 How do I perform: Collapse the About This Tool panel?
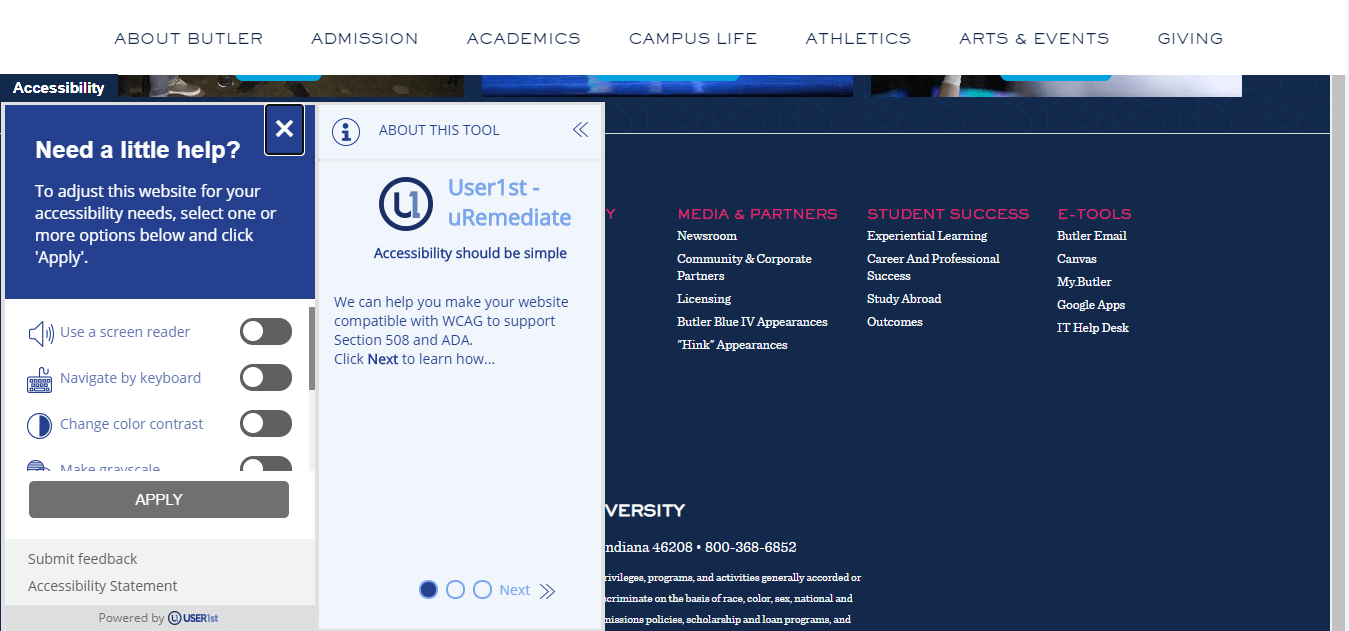[x=580, y=130]
